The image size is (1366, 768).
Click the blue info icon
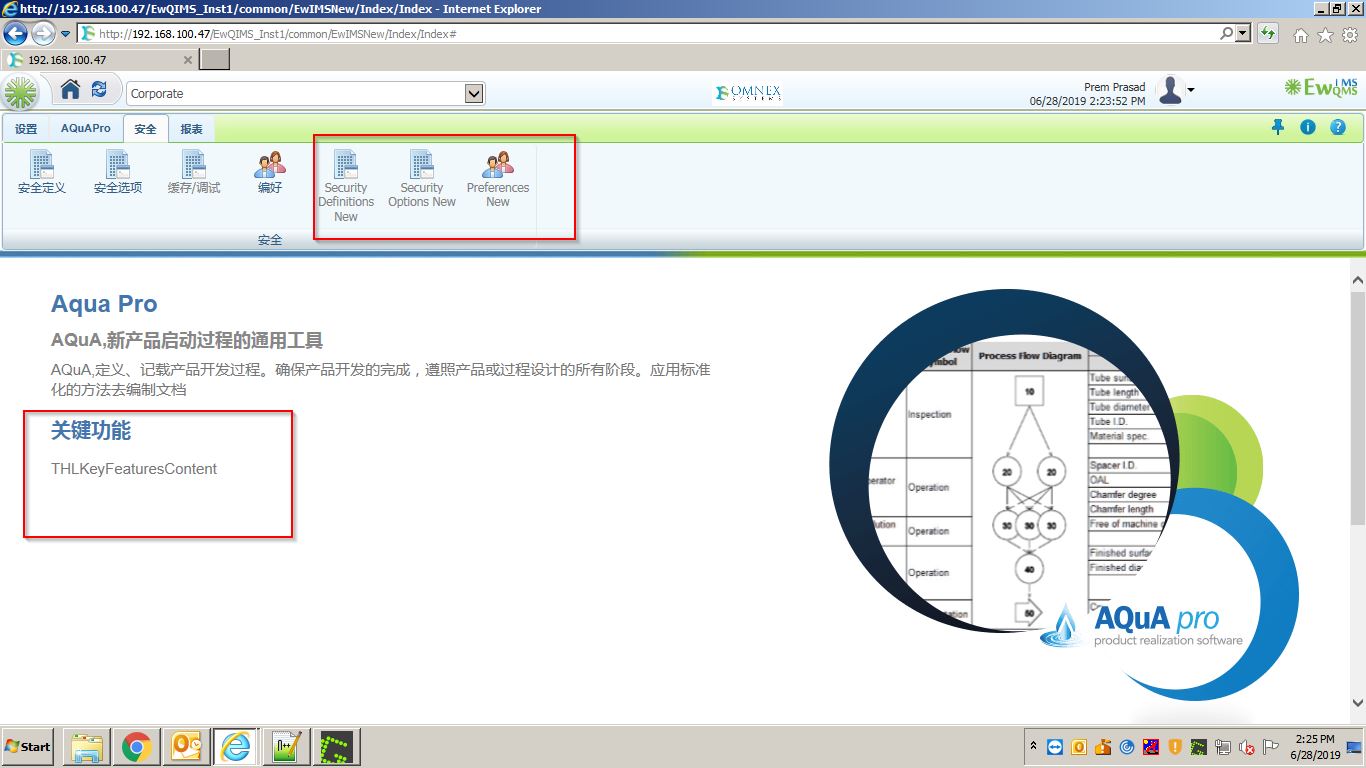[1308, 128]
